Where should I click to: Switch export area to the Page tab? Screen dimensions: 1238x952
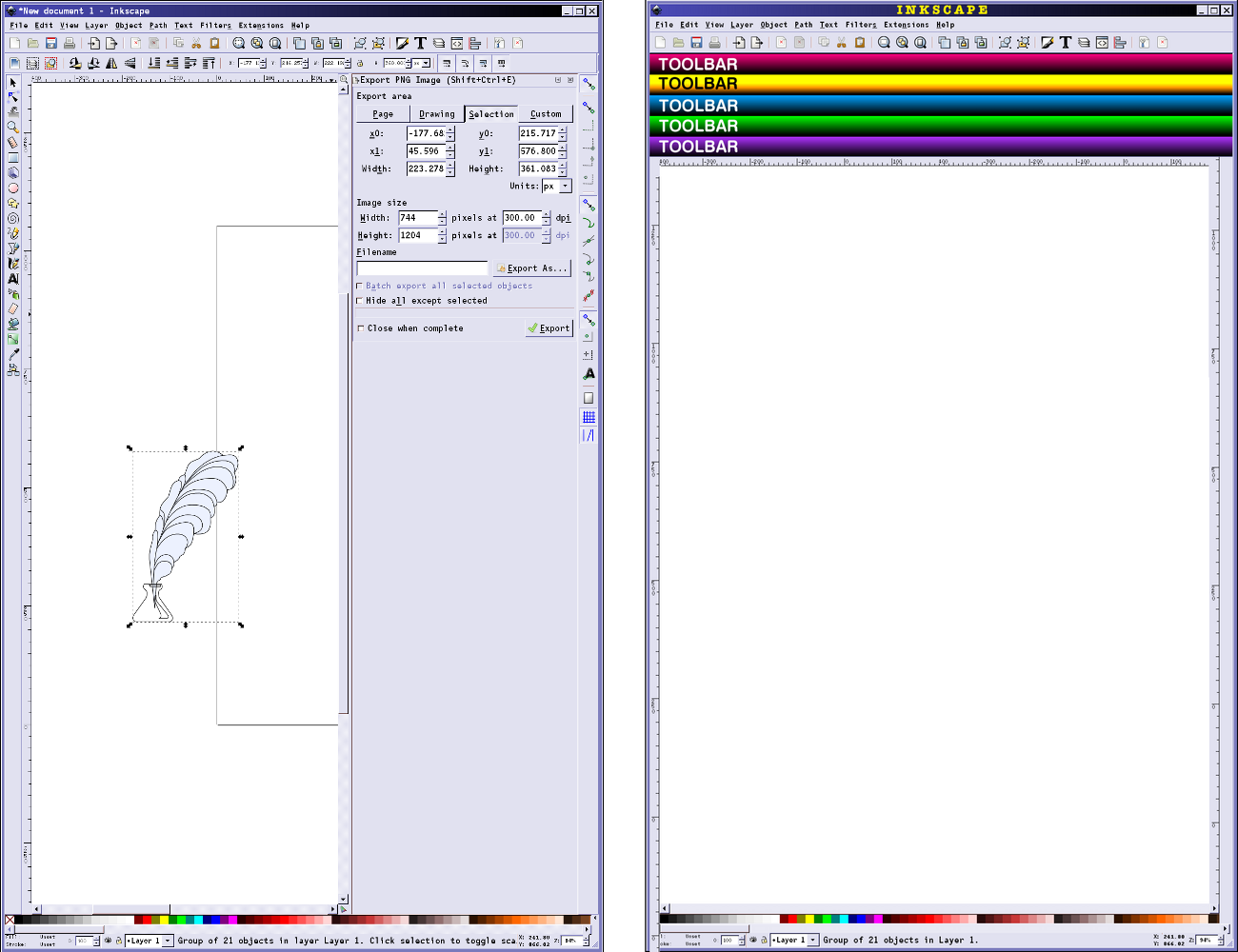pyautogui.click(x=382, y=113)
